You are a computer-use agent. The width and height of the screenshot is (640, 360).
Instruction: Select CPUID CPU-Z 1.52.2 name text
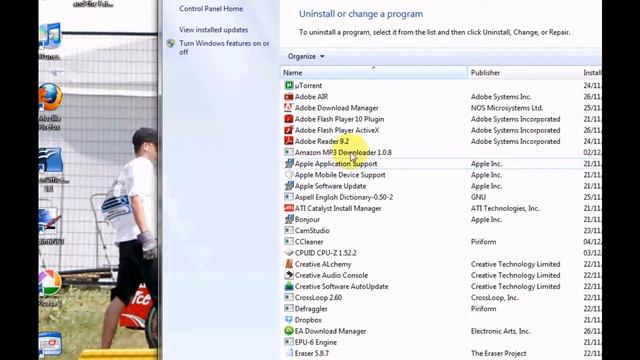326,253
